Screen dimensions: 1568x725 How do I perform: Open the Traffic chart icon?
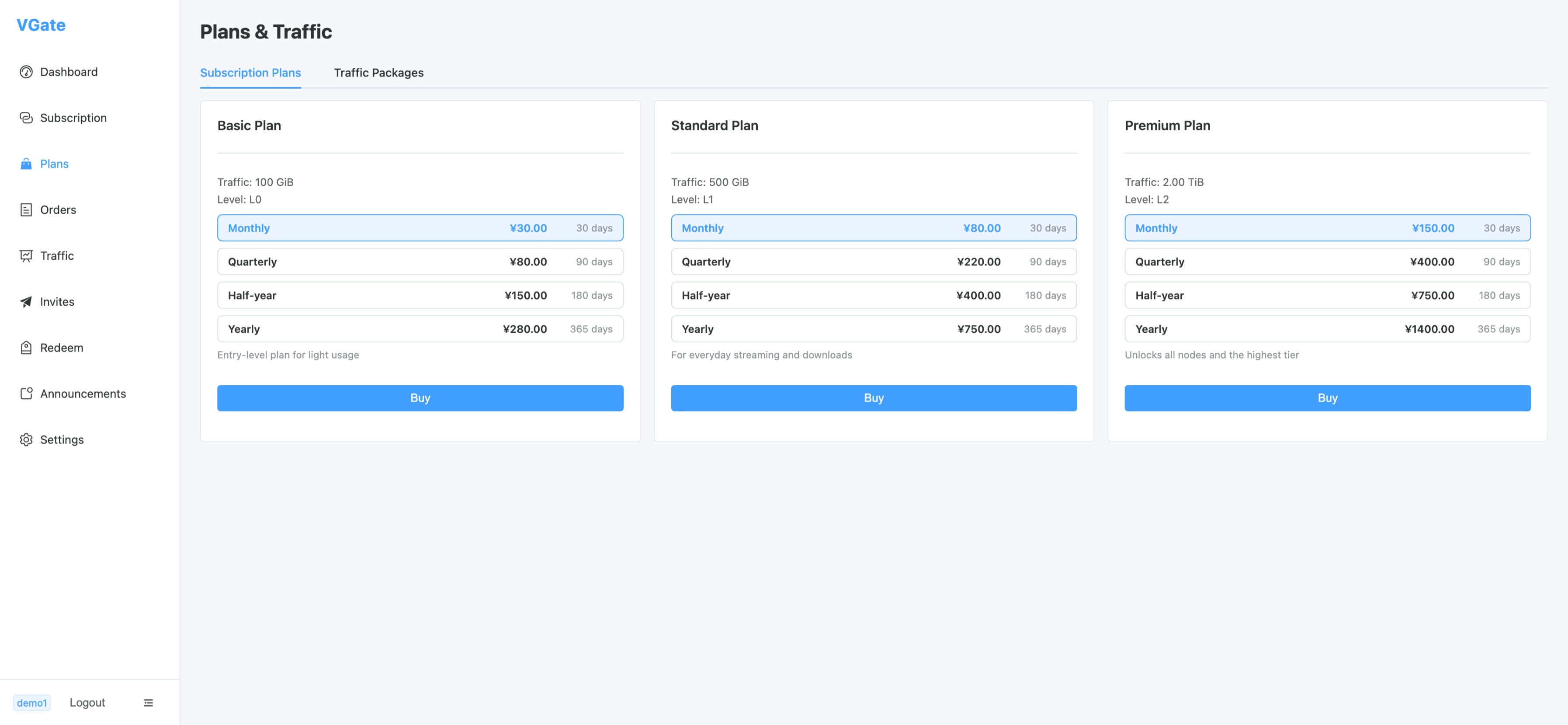click(25, 256)
